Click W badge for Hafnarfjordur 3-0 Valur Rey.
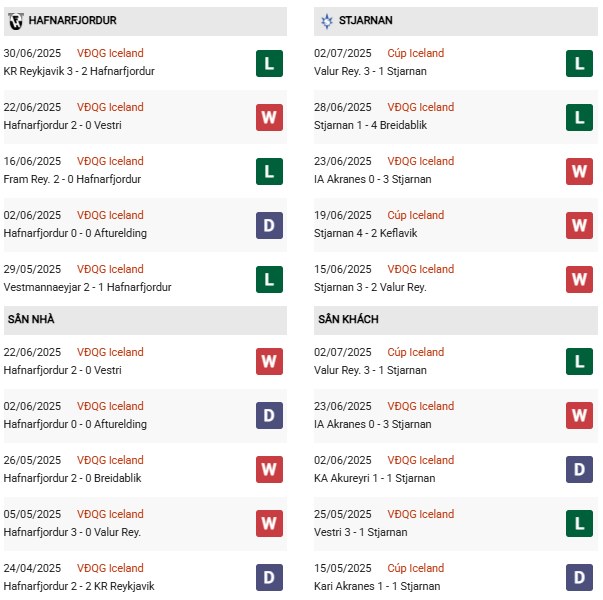 [269, 524]
